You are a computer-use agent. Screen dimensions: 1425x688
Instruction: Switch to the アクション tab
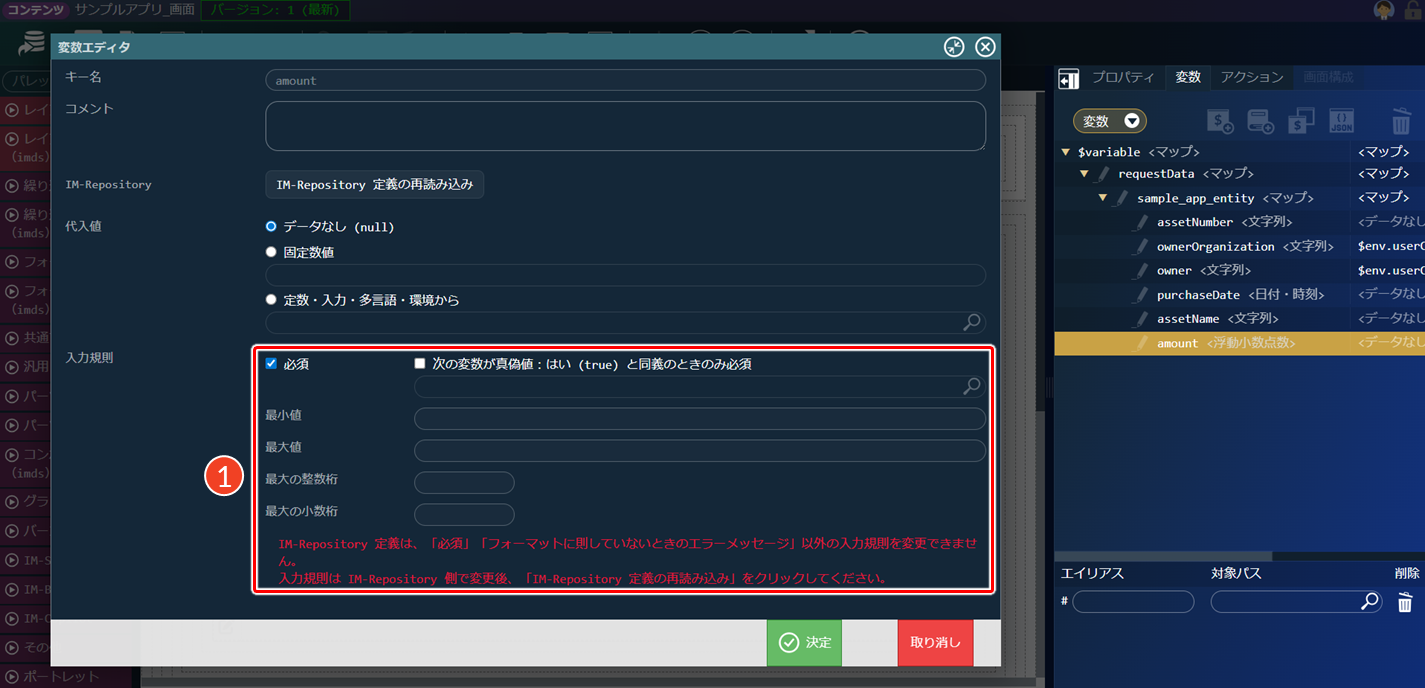(1251, 77)
